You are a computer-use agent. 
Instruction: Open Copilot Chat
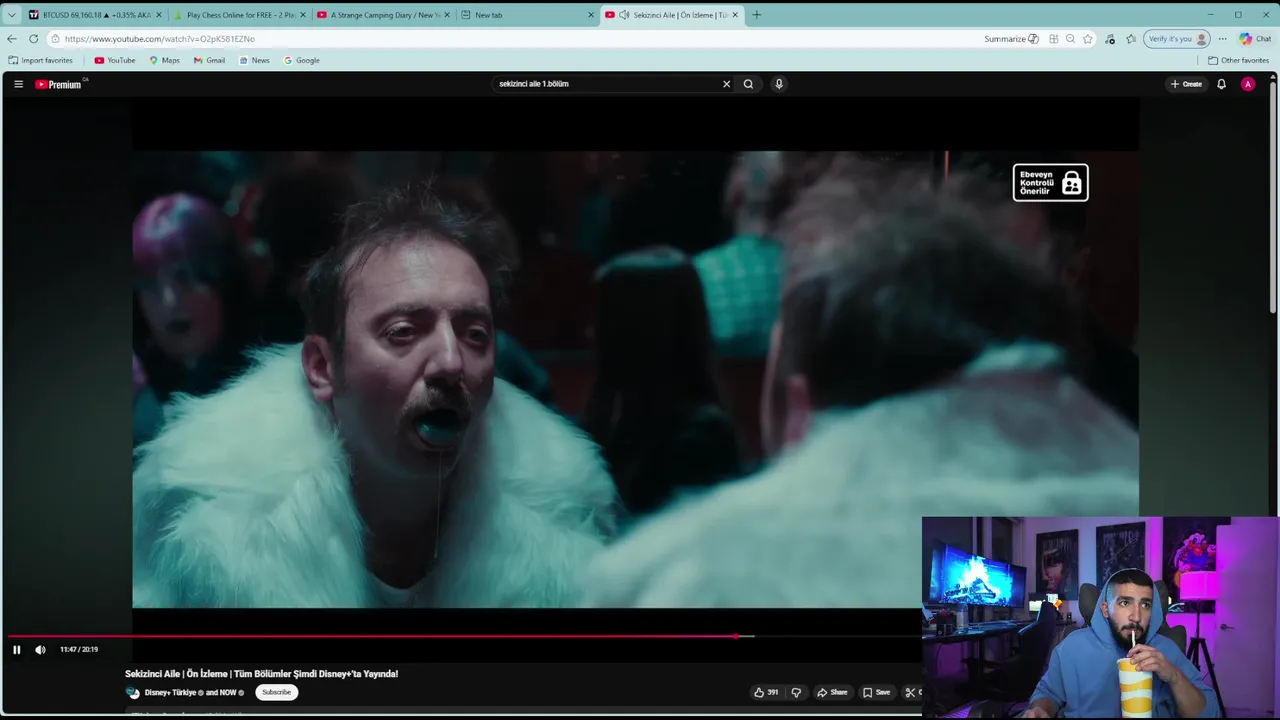[x=1255, y=39]
